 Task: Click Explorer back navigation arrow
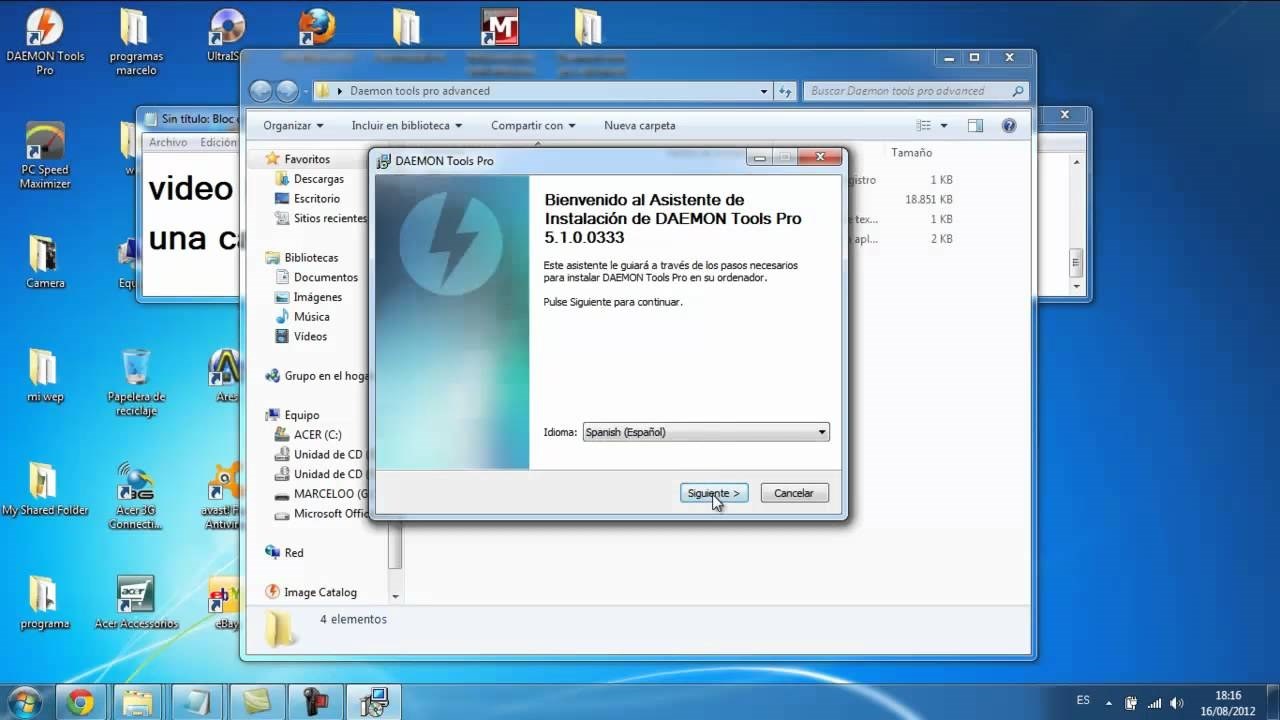click(x=261, y=91)
